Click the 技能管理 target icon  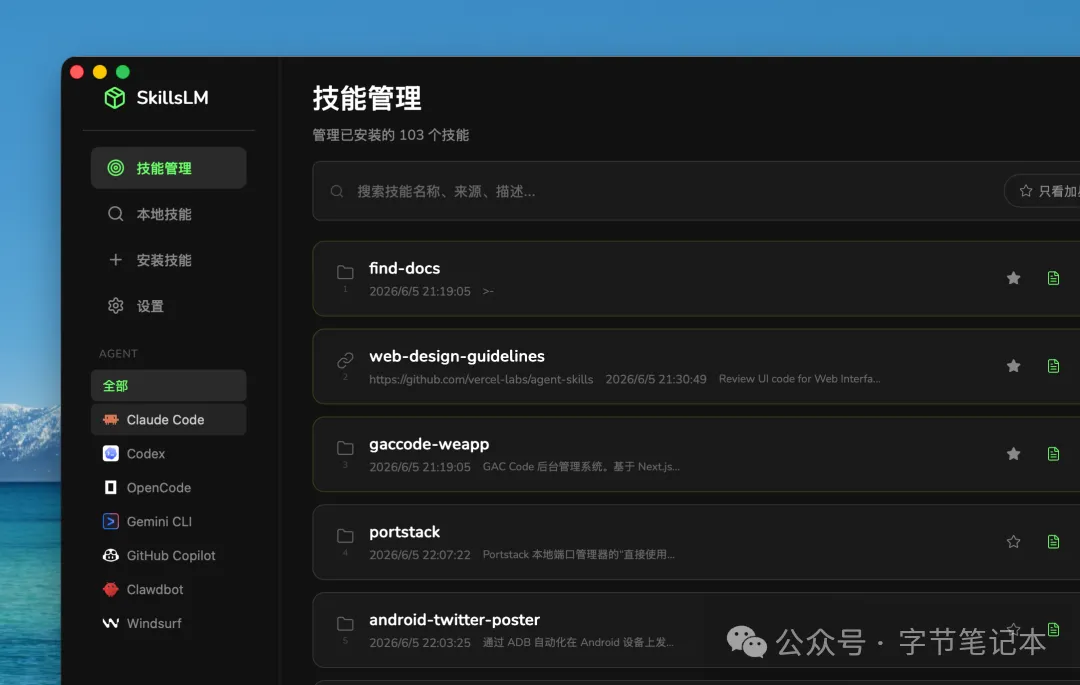click(x=116, y=168)
